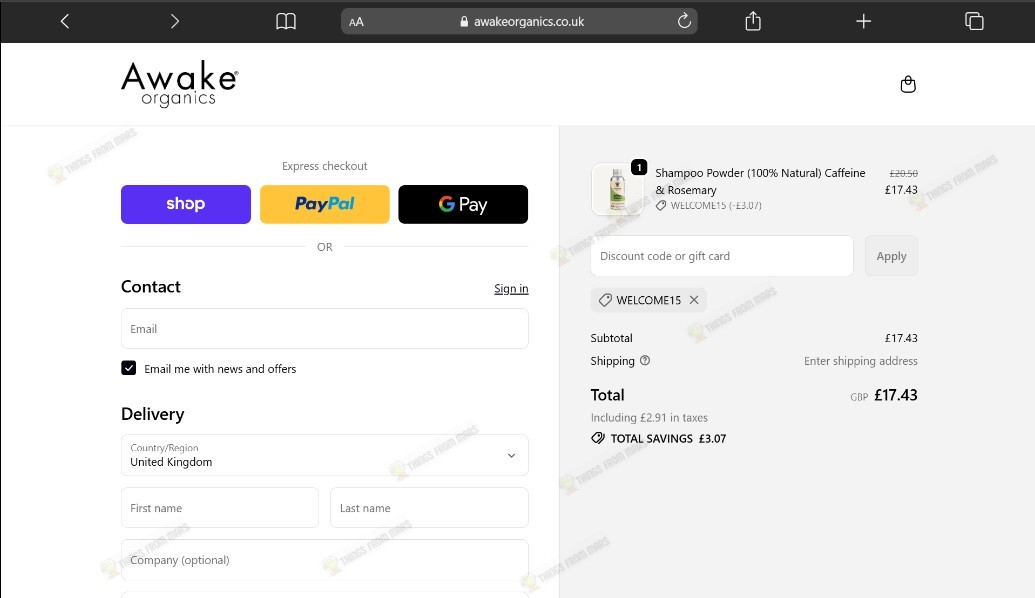Click the TOTAL SAVINGS £3.07 text
Screen dimensions: 1035x598
(x=668, y=438)
